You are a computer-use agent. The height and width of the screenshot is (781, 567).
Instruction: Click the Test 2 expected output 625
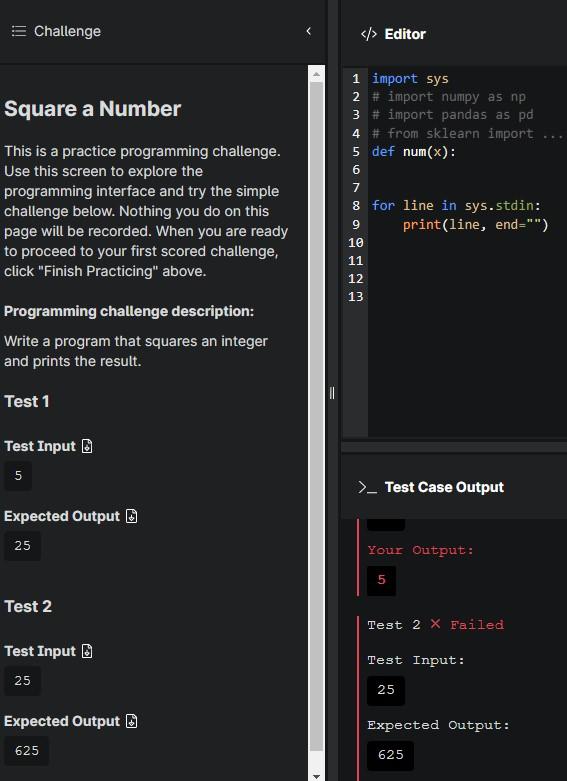coord(27,751)
